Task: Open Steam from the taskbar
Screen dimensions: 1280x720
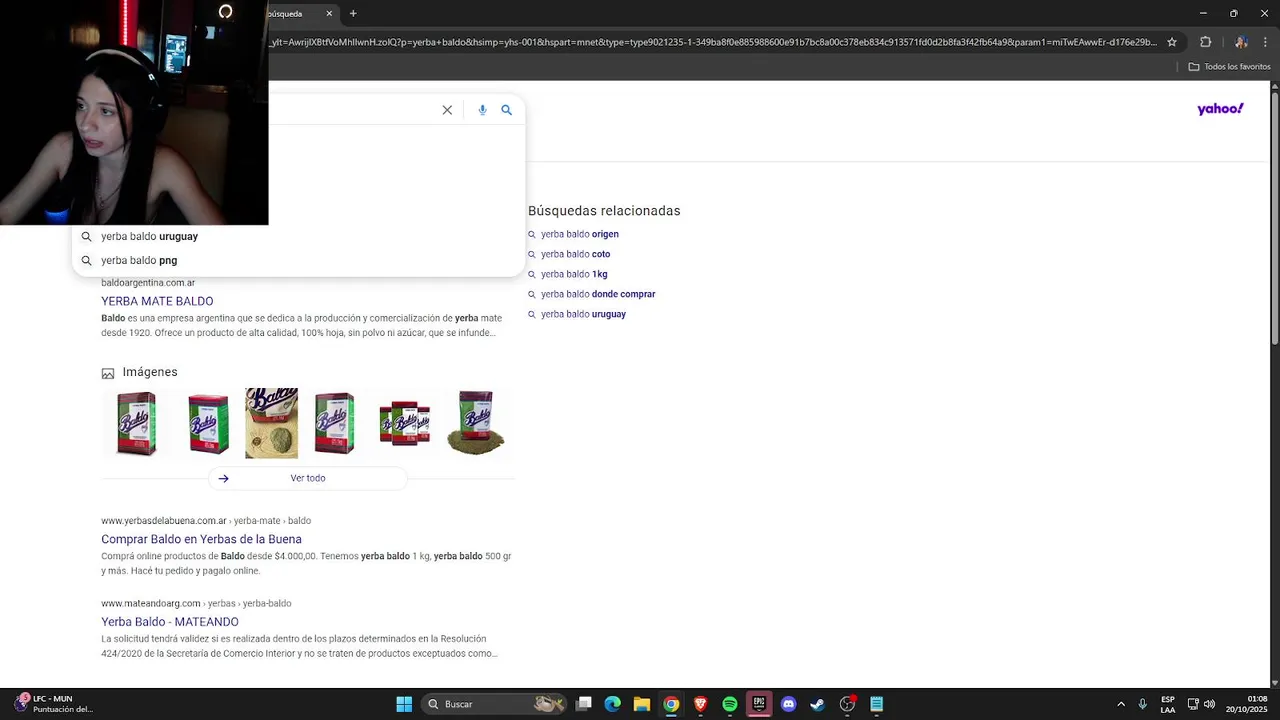Action: tap(817, 704)
